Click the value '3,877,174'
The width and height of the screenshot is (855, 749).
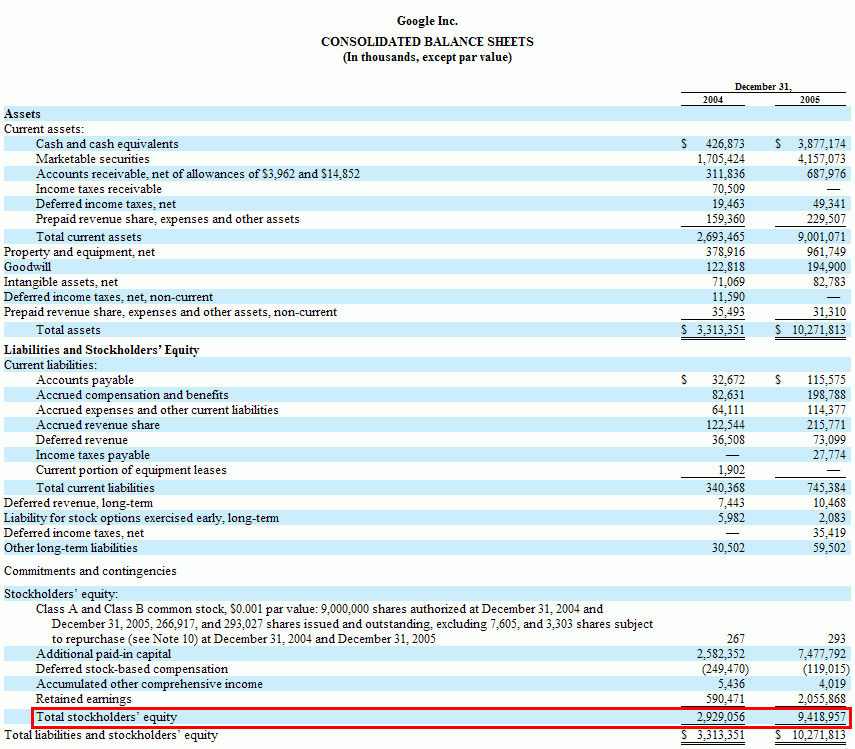pos(821,144)
